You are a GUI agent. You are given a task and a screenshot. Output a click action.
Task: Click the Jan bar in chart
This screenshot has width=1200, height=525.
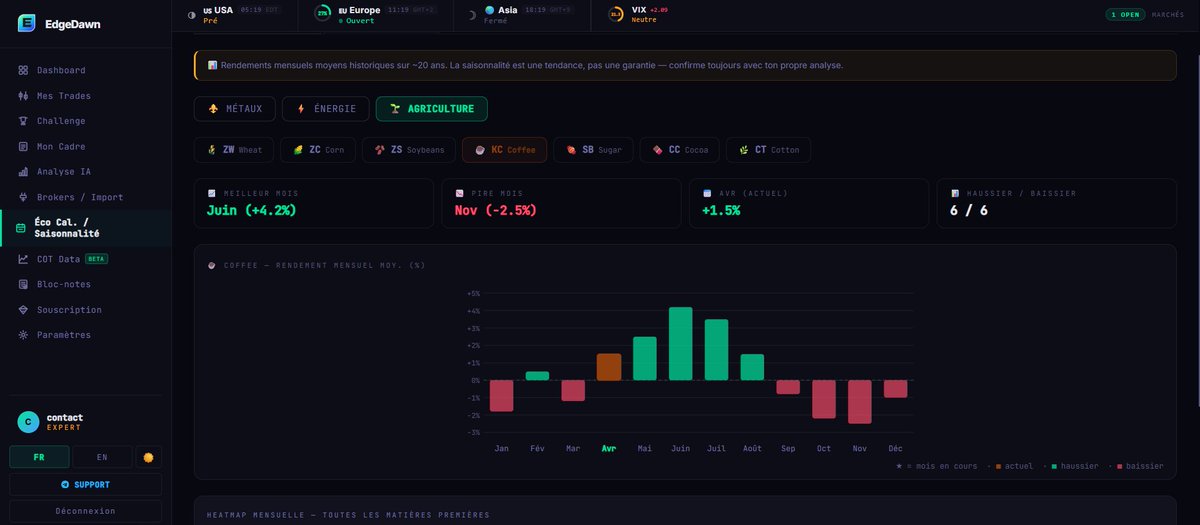click(x=501, y=396)
